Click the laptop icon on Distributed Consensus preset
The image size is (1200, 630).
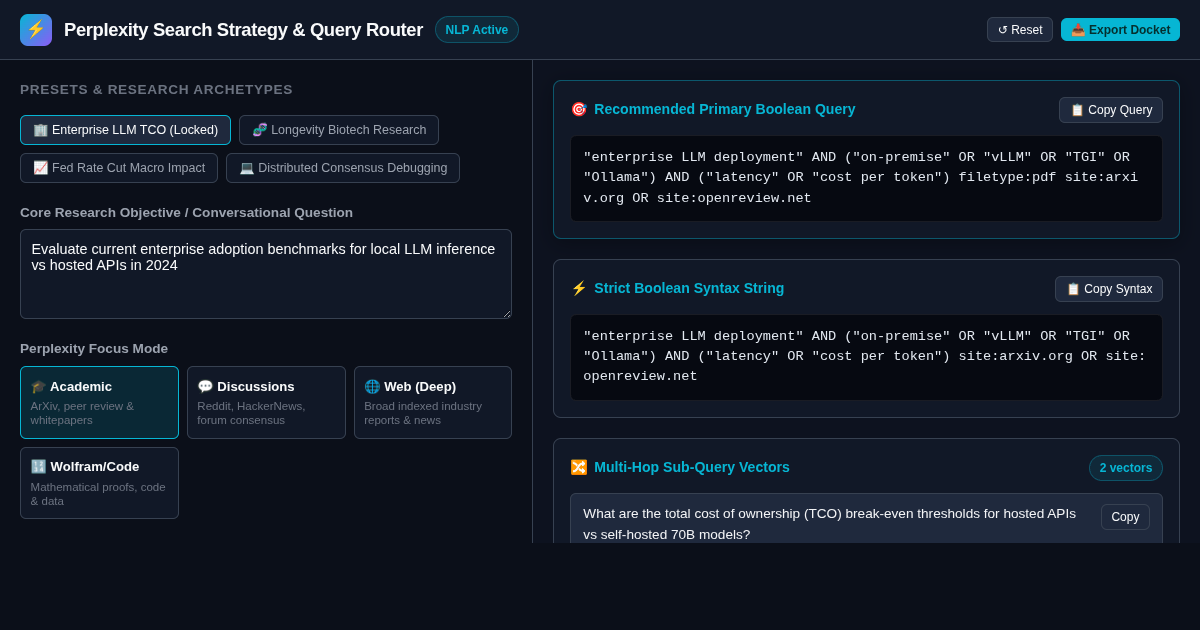[246, 168]
